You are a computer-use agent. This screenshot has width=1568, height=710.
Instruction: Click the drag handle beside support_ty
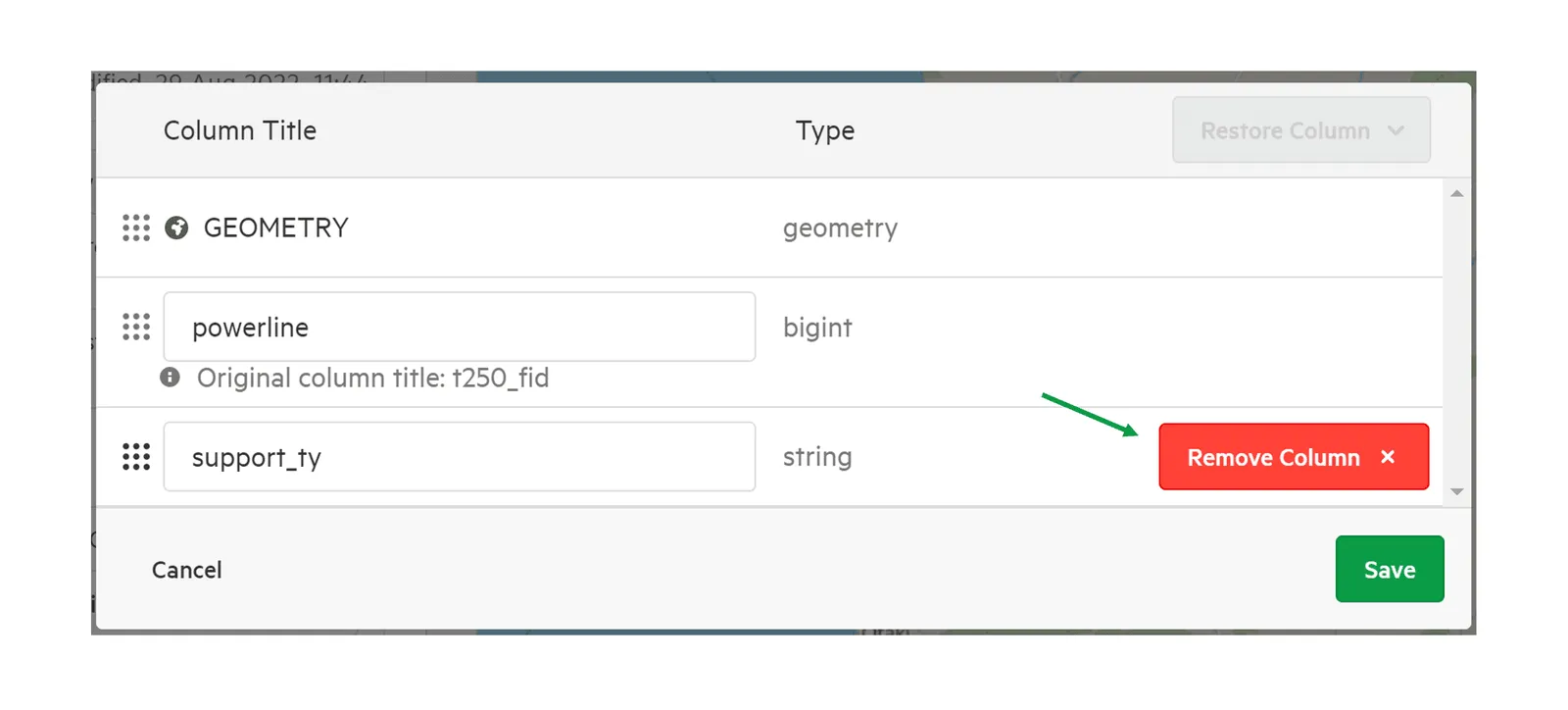(x=136, y=457)
